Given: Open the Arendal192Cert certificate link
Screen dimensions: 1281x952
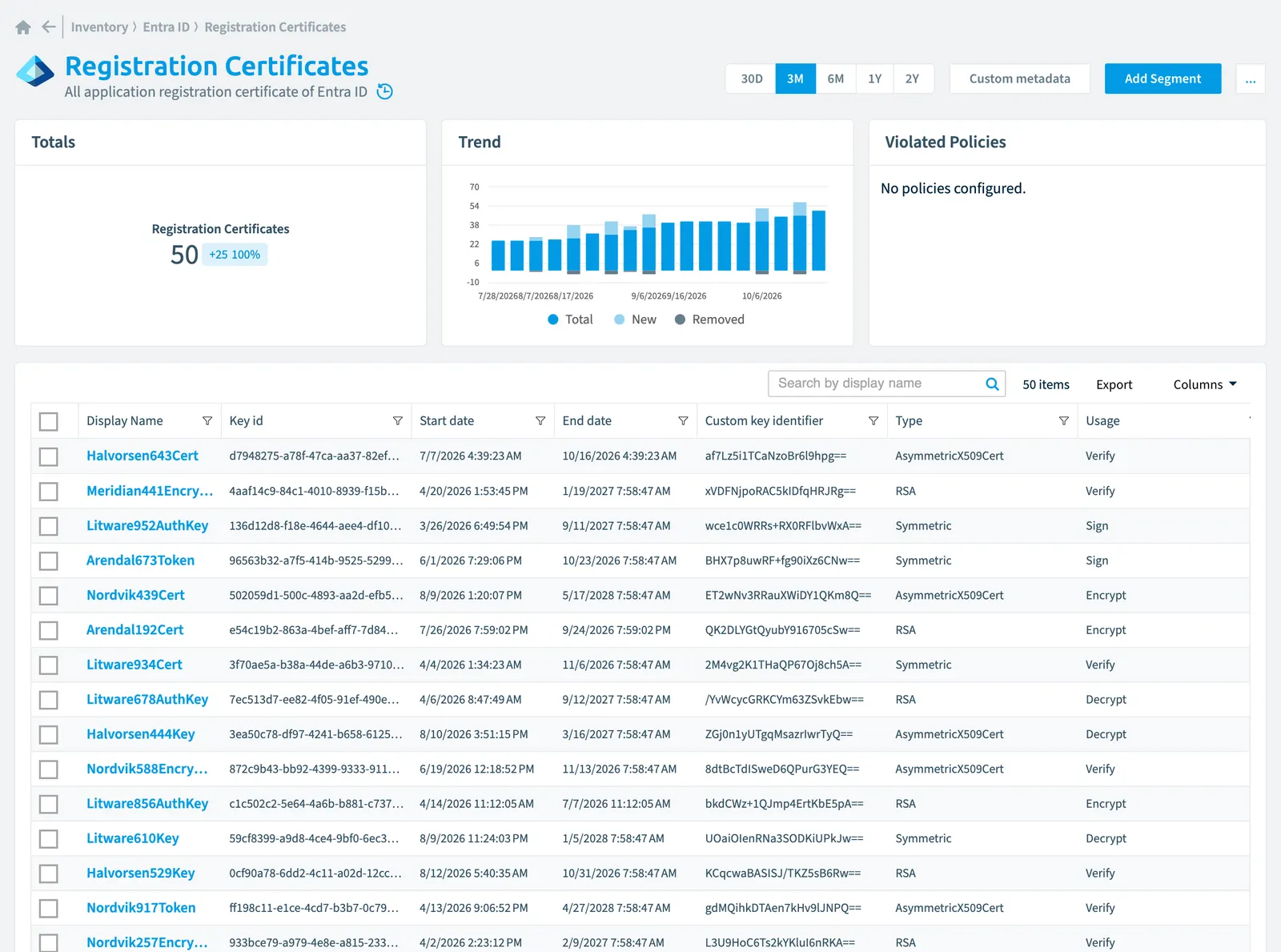Looking at the screenshot, I should coord(135,629).
